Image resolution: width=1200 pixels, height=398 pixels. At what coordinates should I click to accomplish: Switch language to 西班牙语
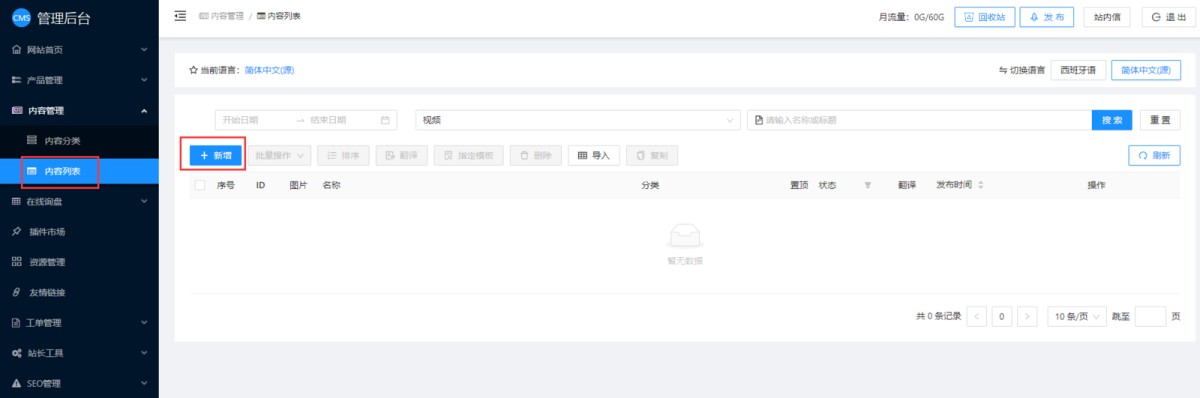coord(1078,70)
